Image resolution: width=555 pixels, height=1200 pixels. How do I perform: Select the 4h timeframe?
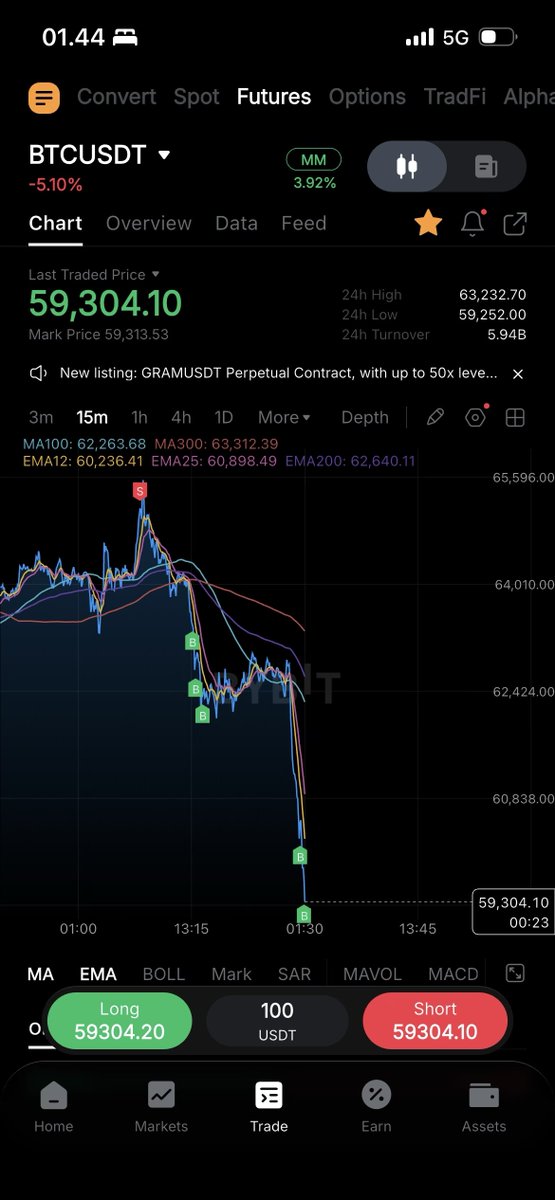pyautogui.click(x=181, y=417)
